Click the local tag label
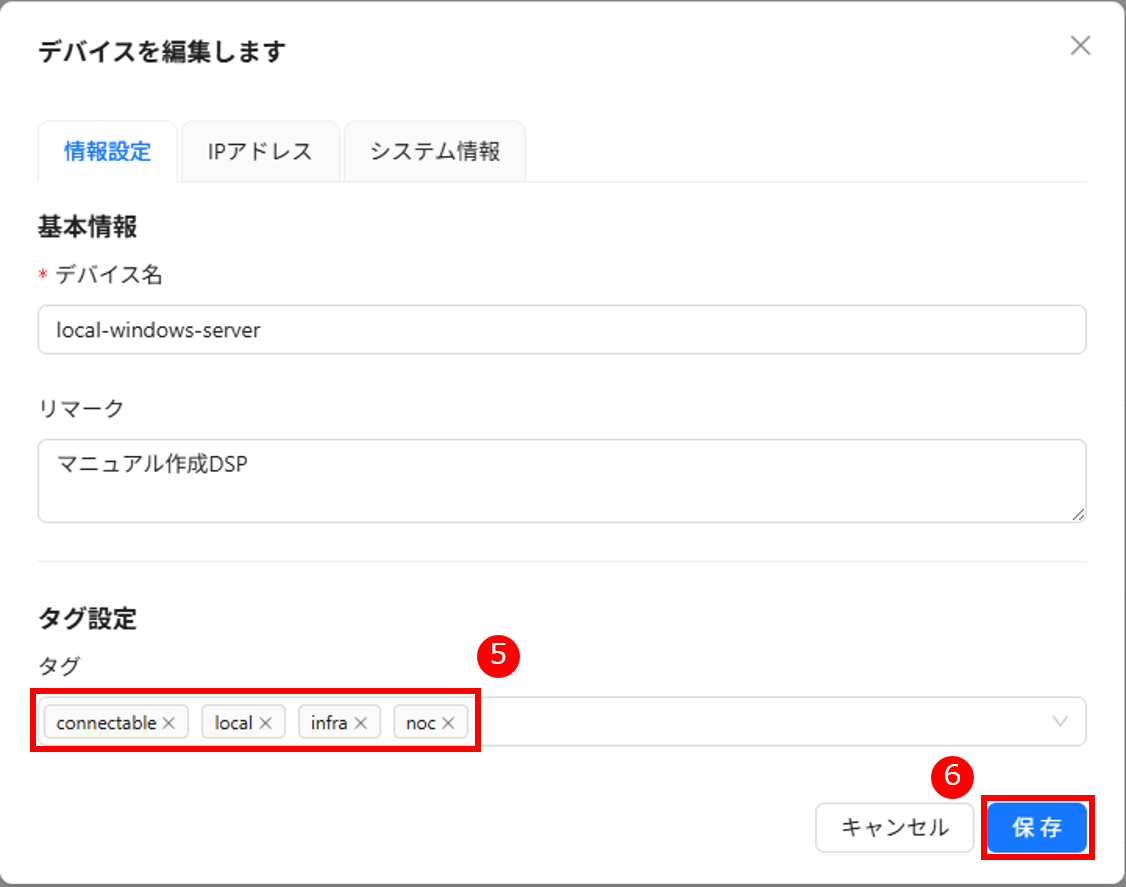 click(233, 723)
